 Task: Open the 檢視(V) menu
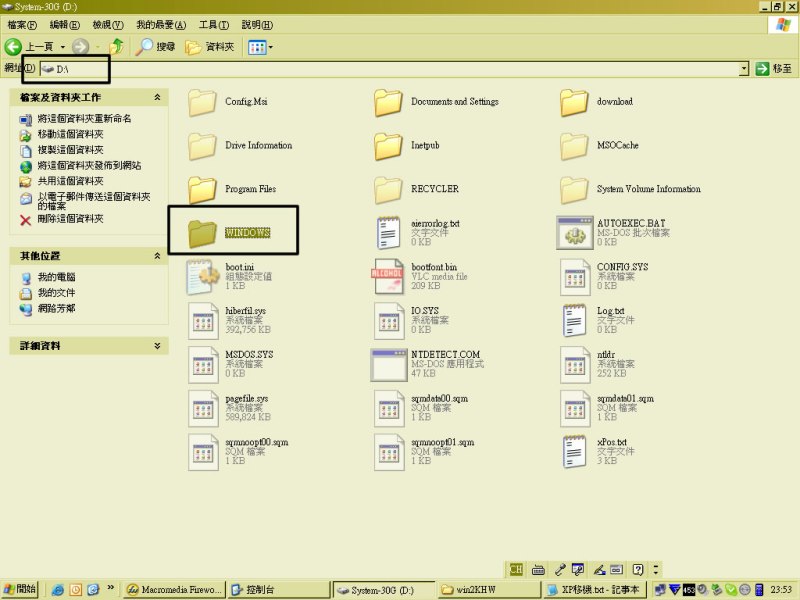point(108,24)
